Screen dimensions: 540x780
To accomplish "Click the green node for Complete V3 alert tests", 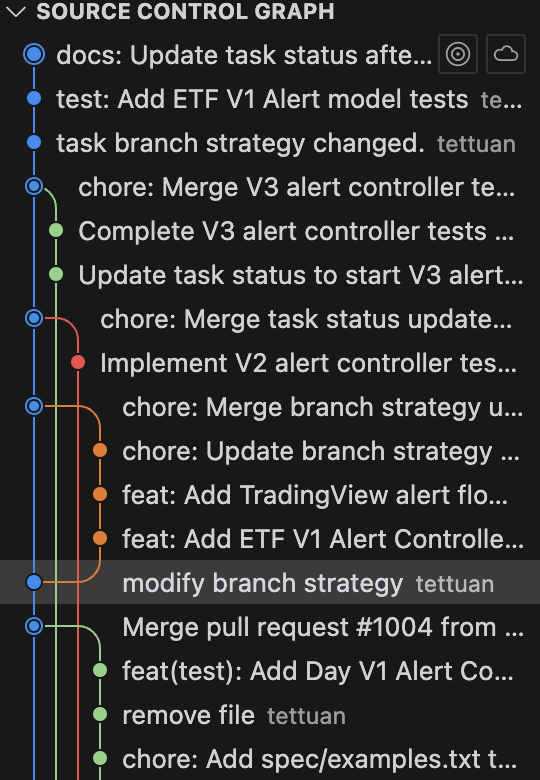I will [x=56, y=230].
